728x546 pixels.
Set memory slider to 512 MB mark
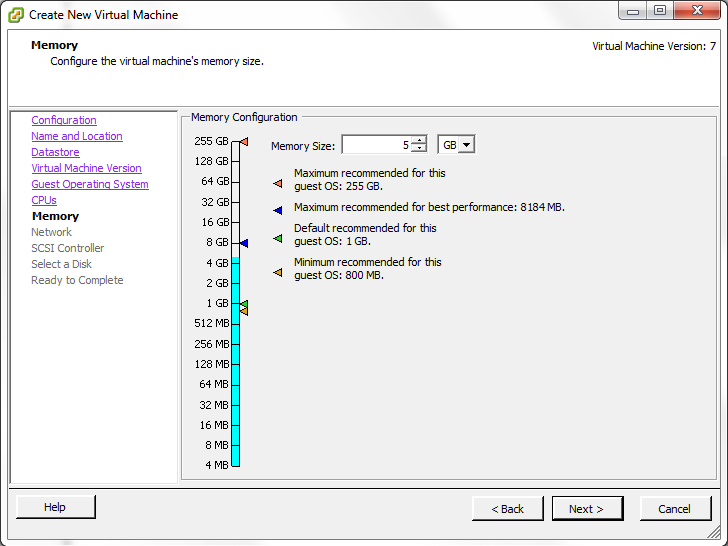[x=235, y=324]
